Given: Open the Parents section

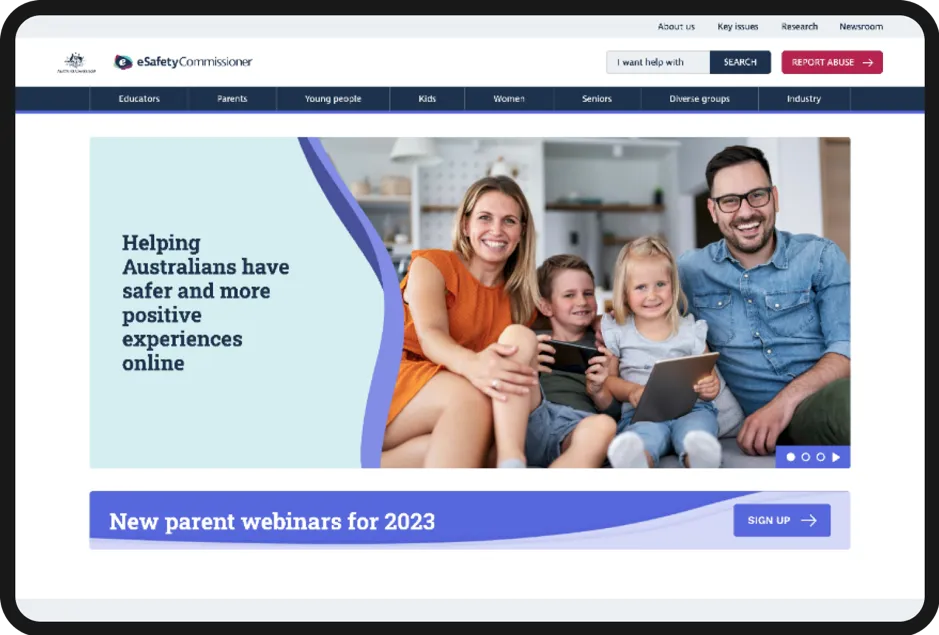Looking at the screenshot, I should (x=232, y=99).
